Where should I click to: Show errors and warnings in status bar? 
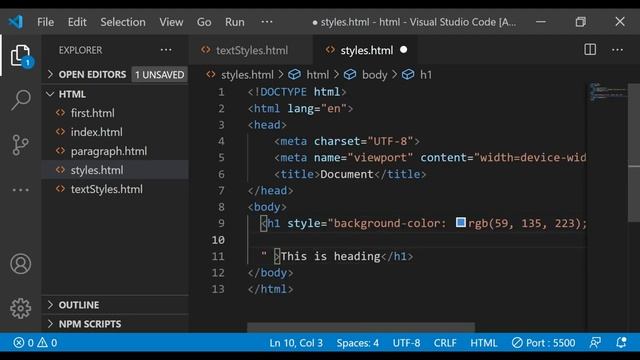click(x=35, y=342)
